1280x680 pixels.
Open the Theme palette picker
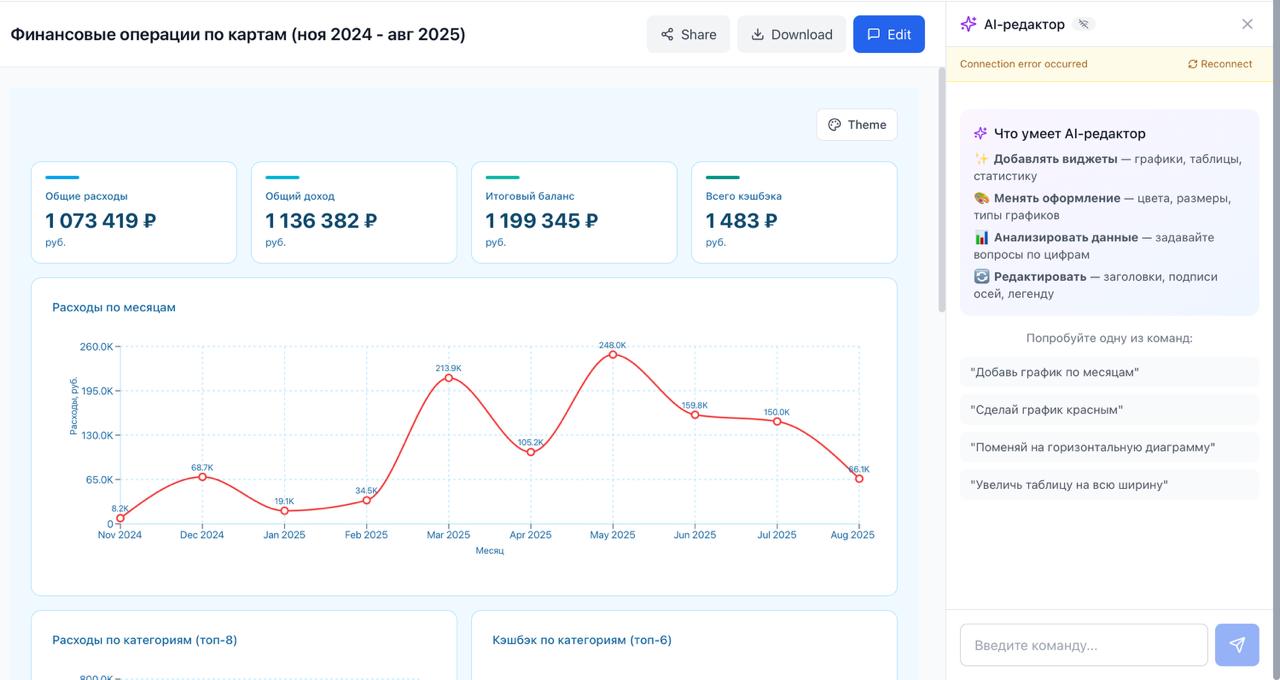pos(856,124)
